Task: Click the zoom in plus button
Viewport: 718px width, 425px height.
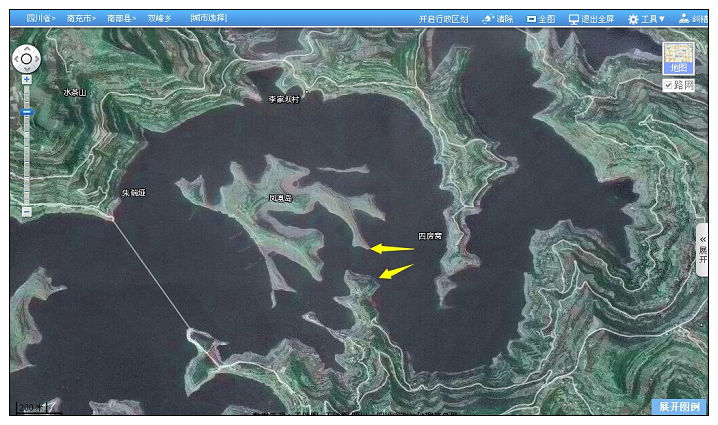Action: 27,79
